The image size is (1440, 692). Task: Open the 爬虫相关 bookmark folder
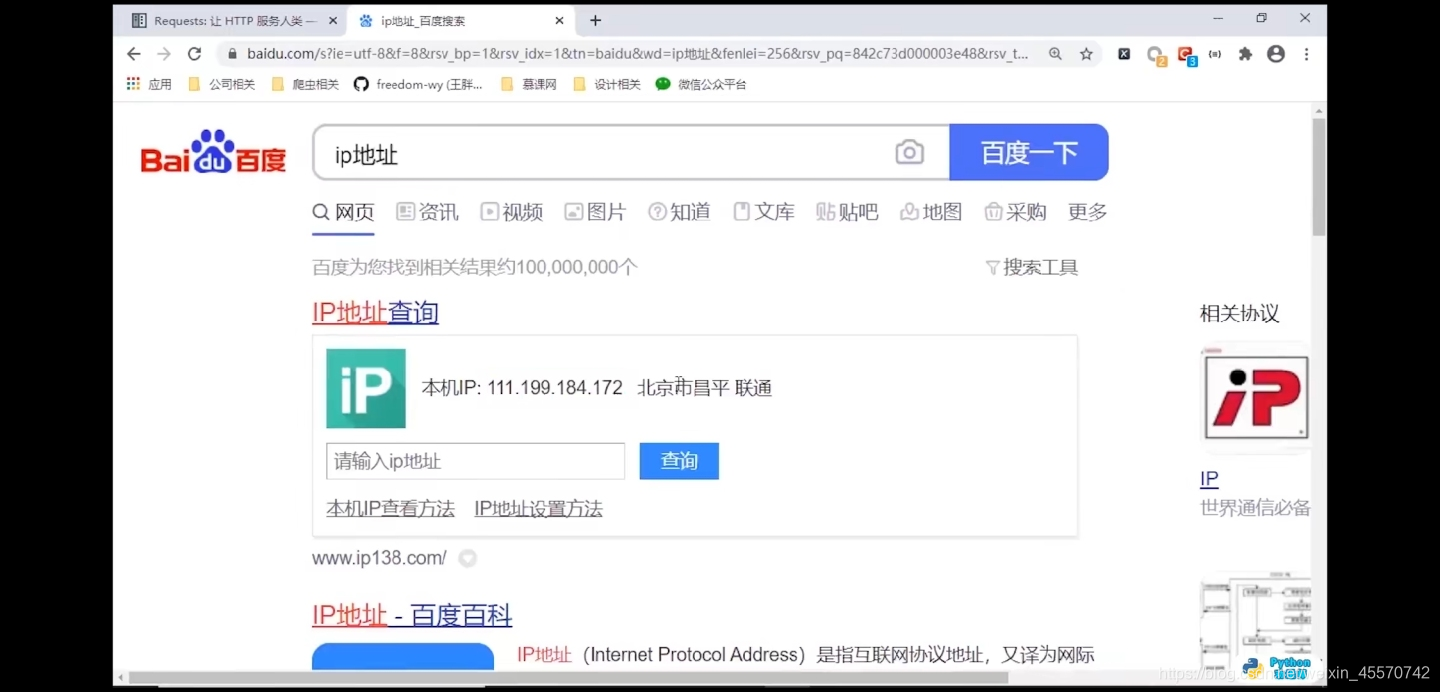click(306, 84)
